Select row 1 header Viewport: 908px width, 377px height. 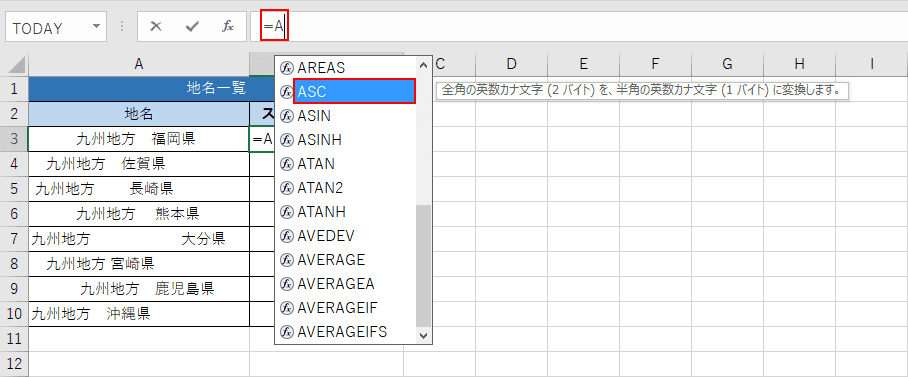pos(14,89)
